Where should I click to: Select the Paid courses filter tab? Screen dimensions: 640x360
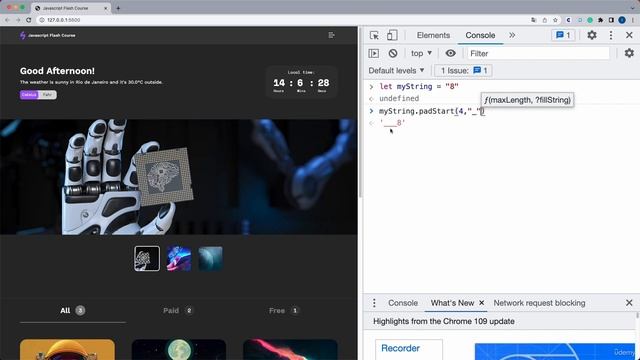(x=178, y=311)
